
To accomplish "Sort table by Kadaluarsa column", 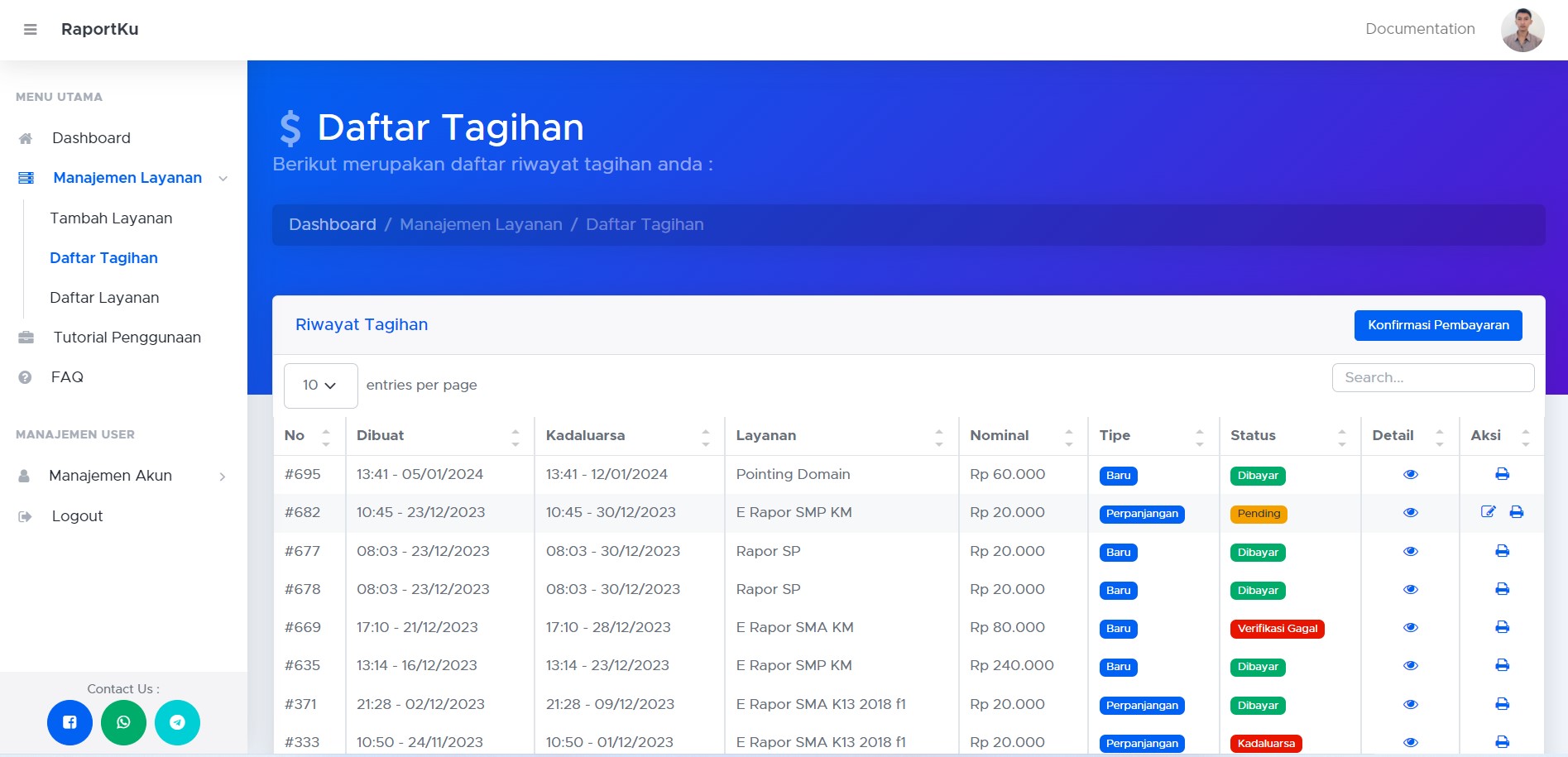I will pos(629,436).
